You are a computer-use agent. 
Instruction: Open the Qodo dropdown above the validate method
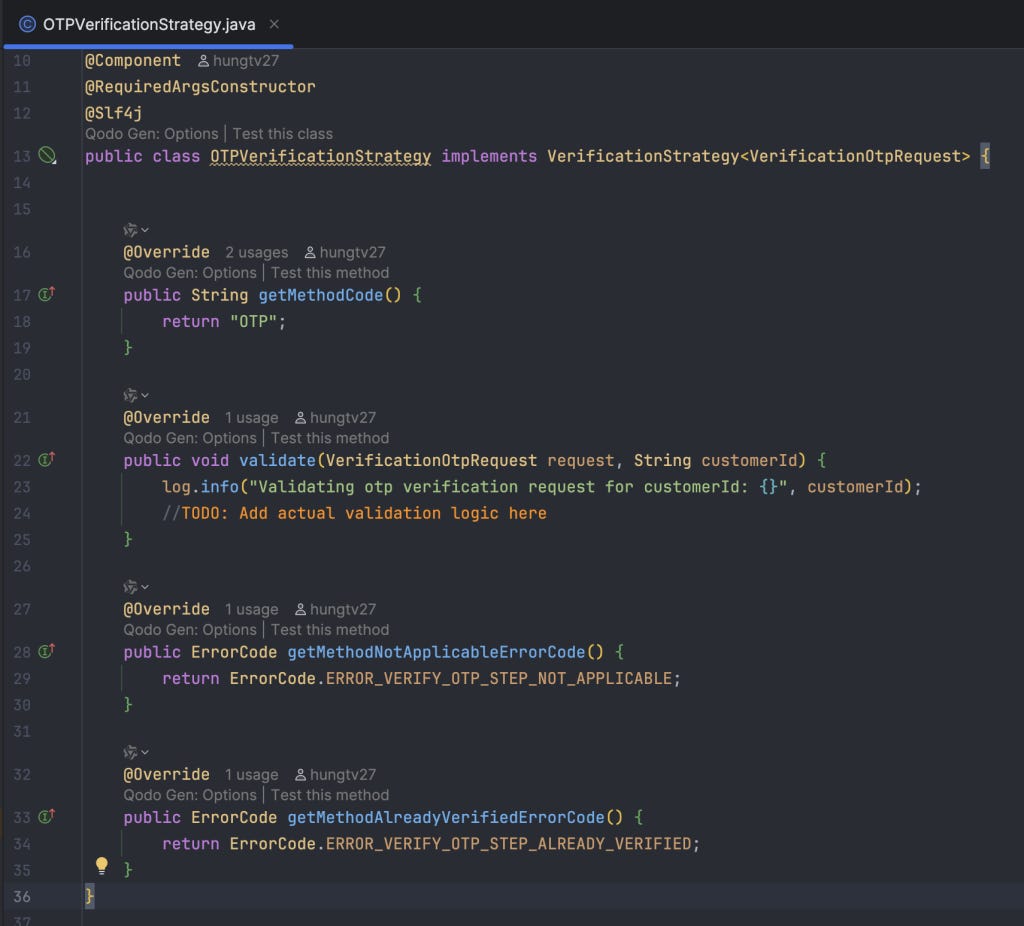(136, 395)
